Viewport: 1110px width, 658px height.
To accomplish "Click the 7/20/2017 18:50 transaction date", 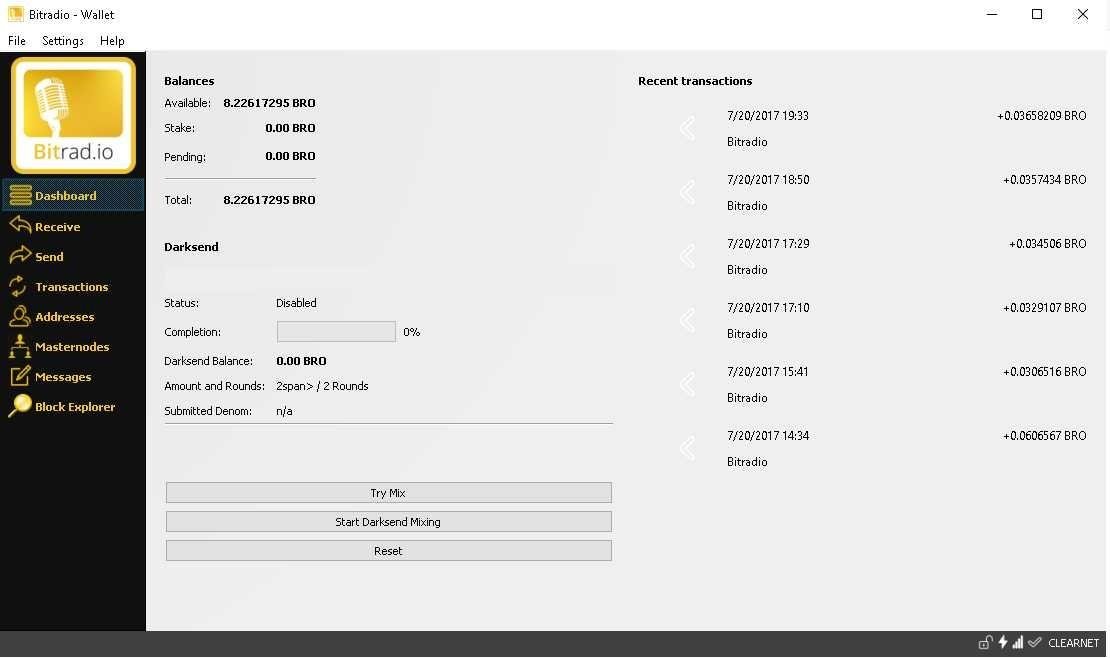I will 767,180.
